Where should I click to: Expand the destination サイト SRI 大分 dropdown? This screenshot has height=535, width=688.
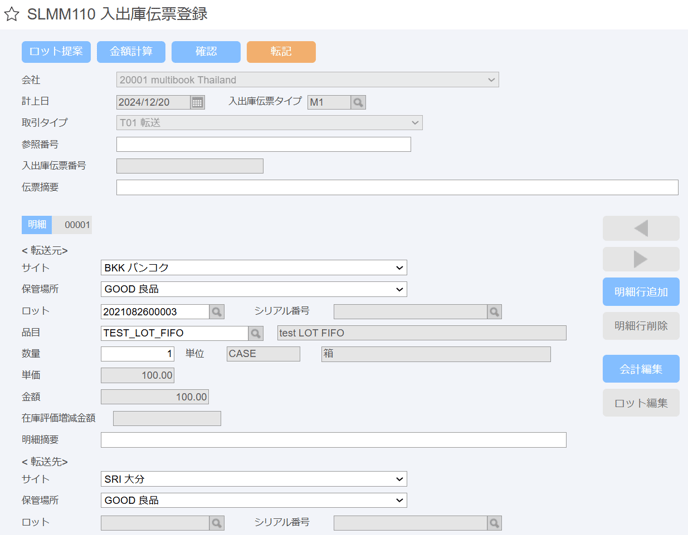point(254,479)
